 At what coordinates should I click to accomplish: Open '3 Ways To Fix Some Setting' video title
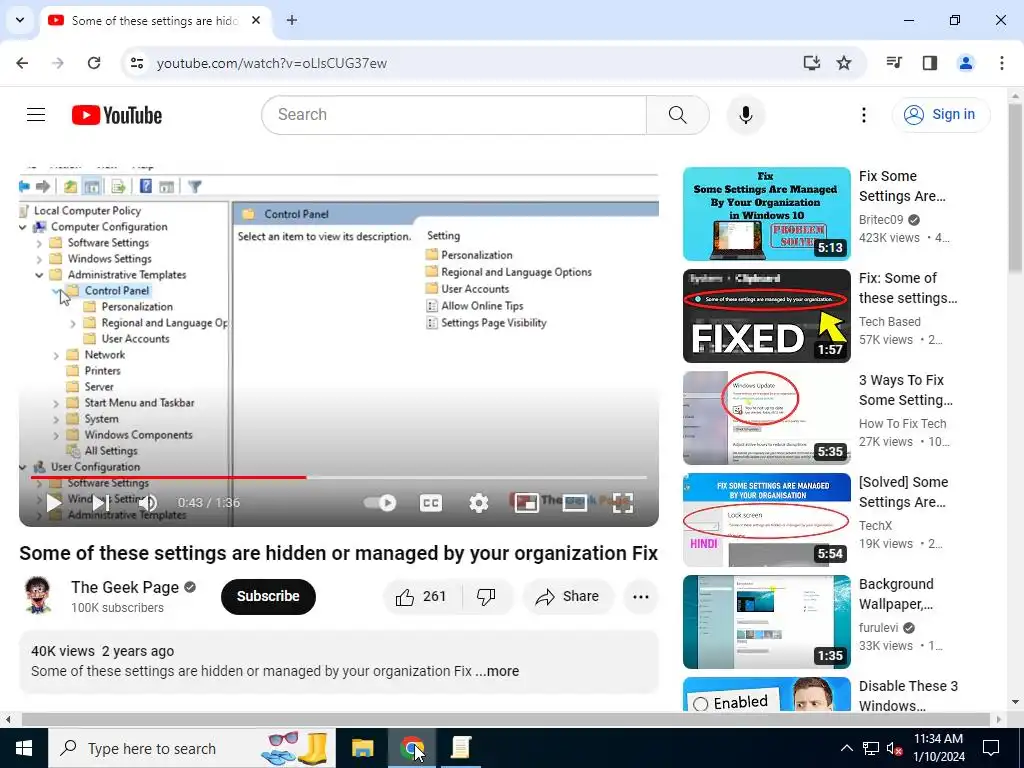[x=906, y=390]
